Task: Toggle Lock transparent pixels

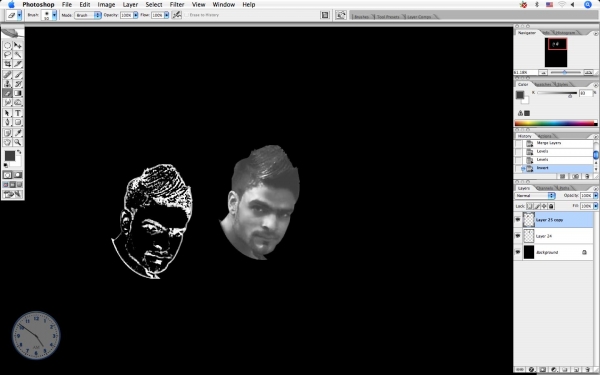Action: click(530, 206)
